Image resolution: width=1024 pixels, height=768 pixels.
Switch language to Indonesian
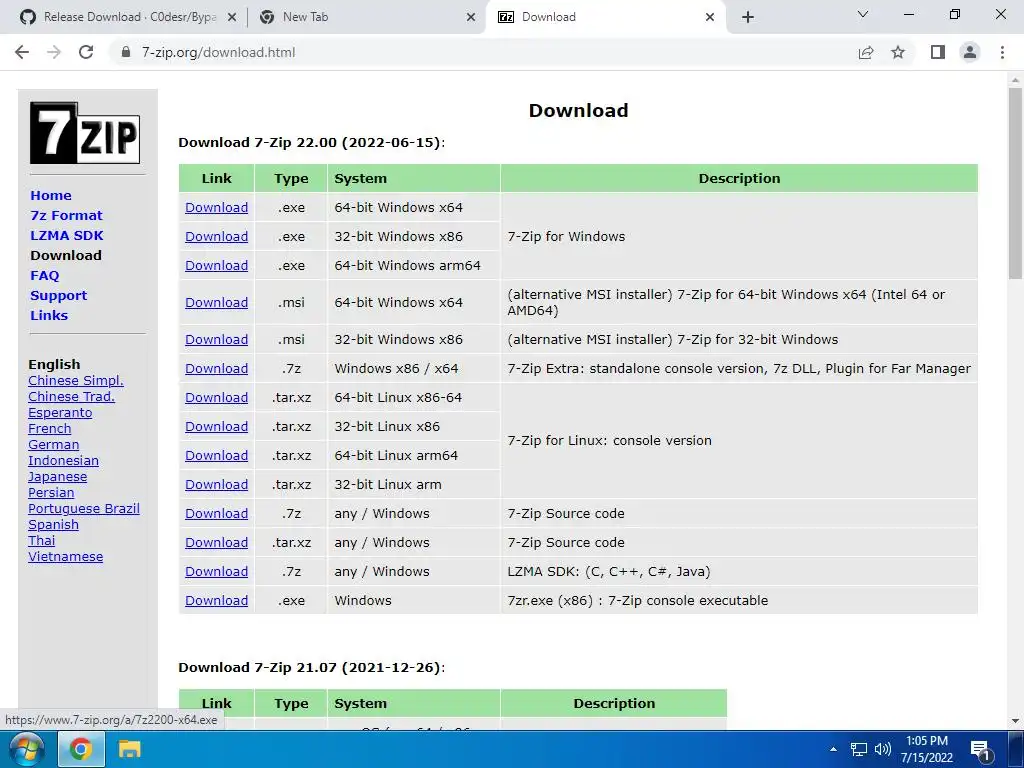(63, 460)
